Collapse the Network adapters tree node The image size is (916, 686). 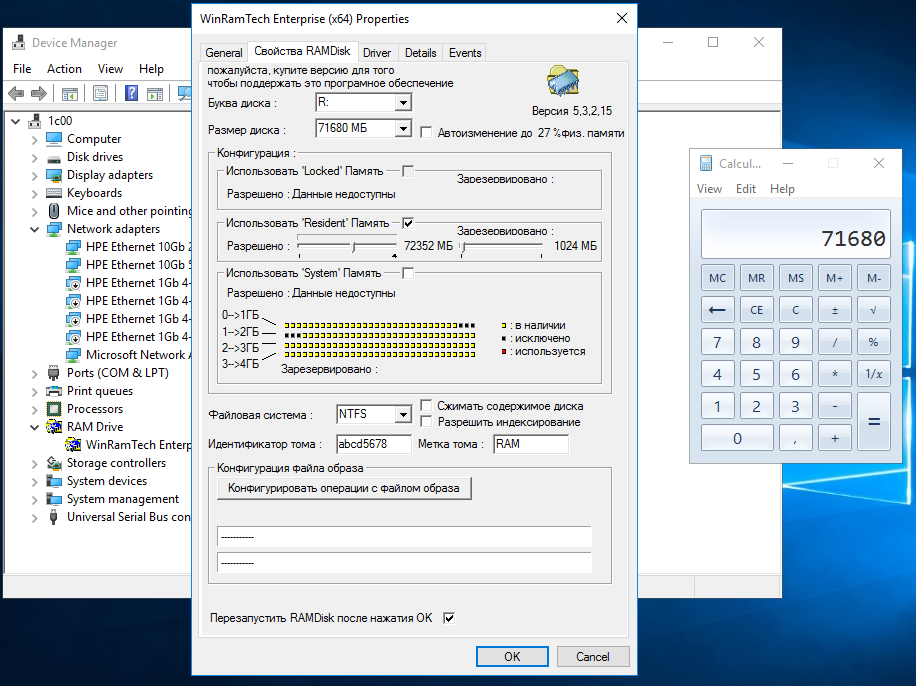click(34, 229)
